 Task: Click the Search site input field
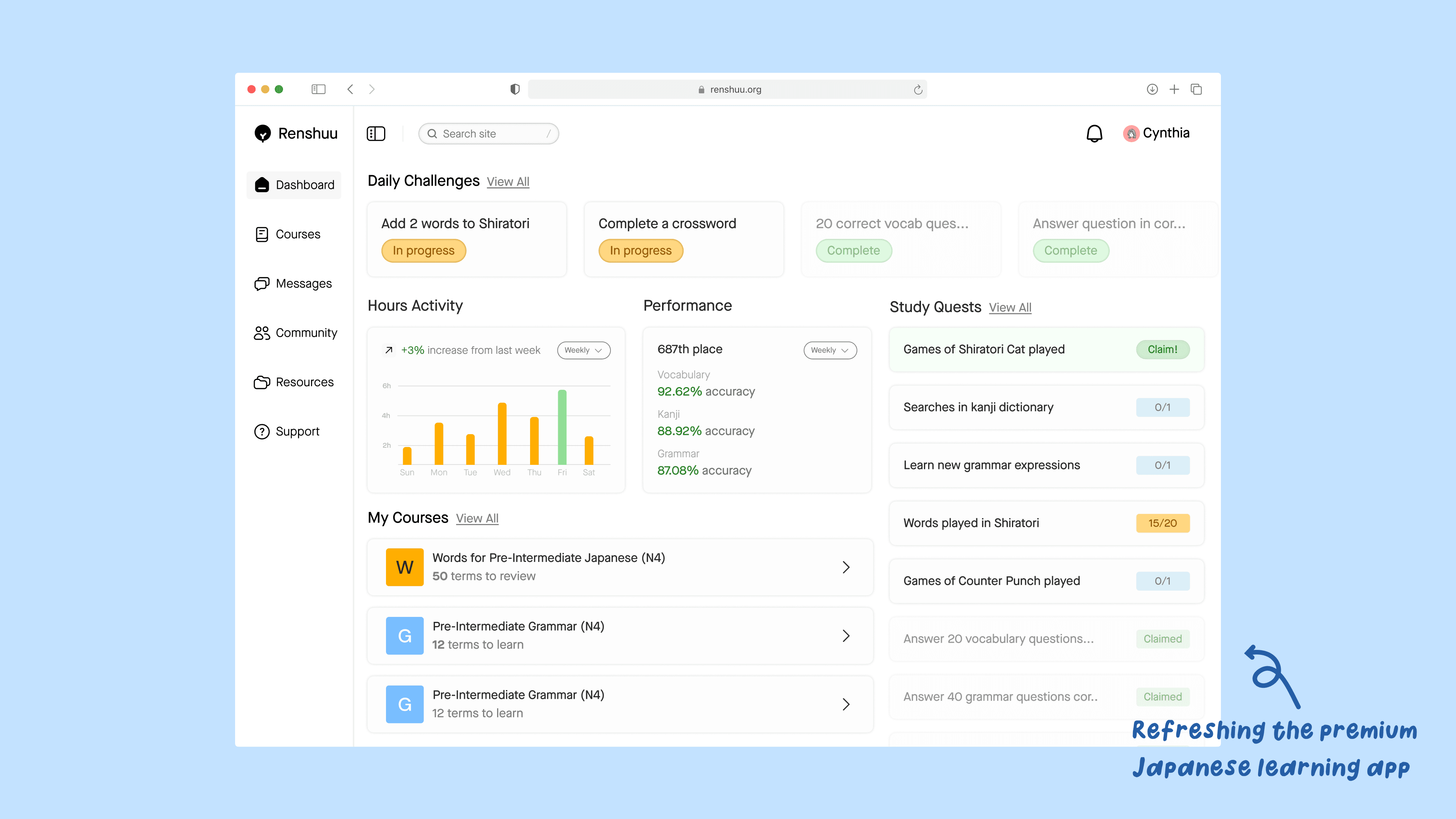[488, 133]
